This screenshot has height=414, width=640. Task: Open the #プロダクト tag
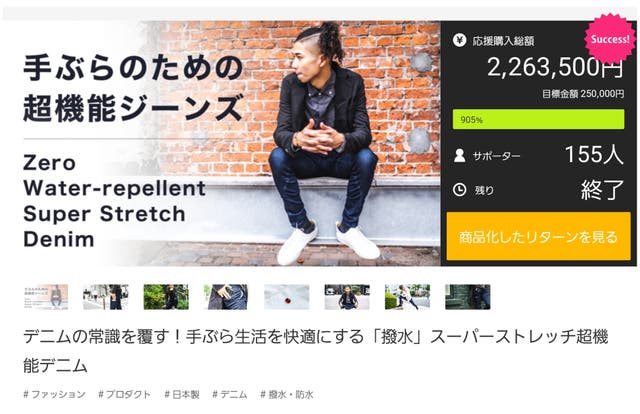pos(124,394)
